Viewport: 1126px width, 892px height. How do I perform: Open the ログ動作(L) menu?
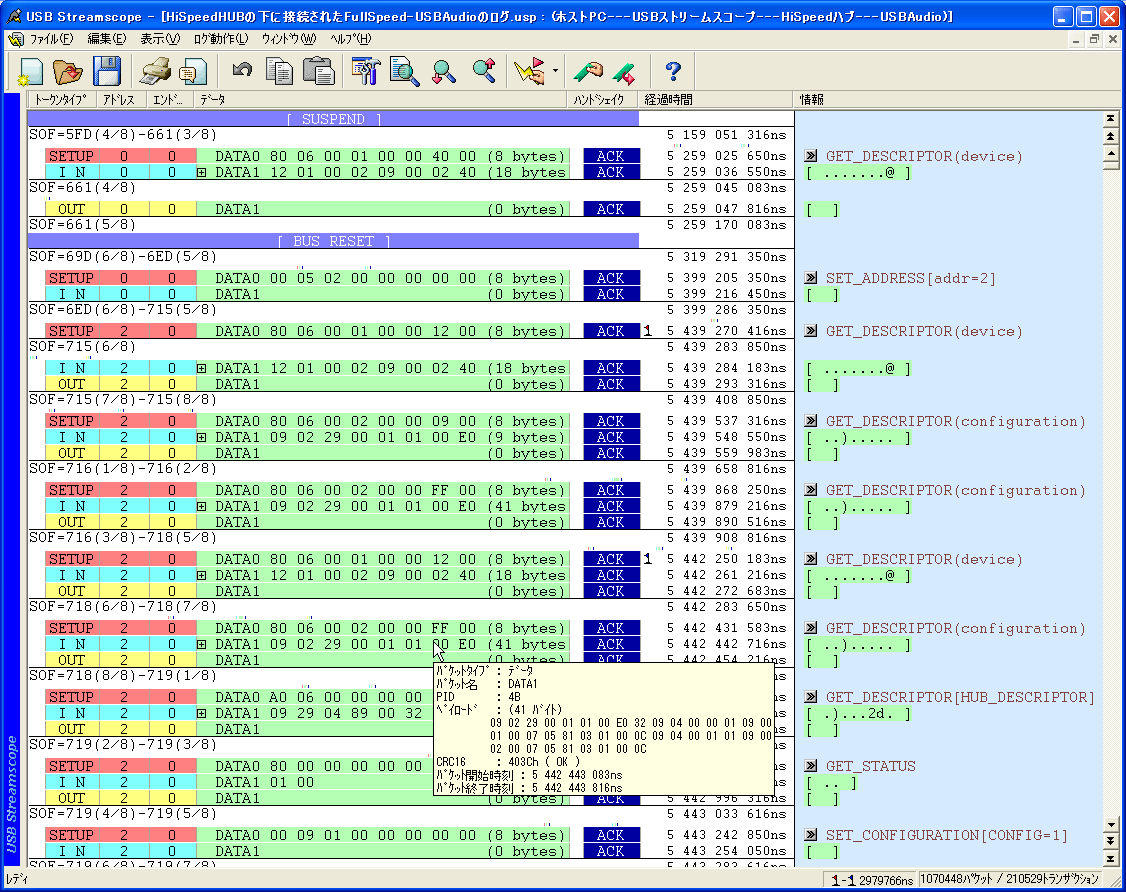pos(220,39)
